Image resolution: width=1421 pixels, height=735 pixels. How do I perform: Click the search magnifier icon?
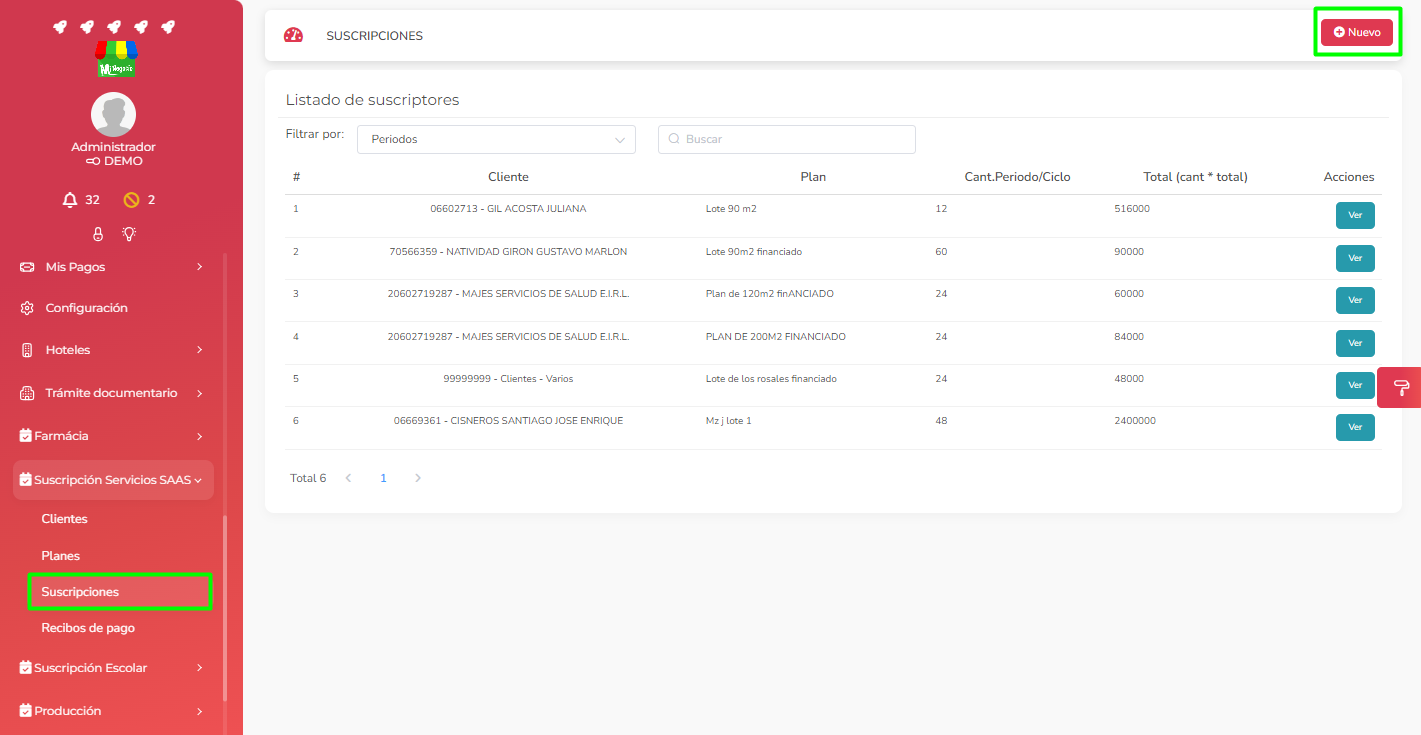click(673, 139)
